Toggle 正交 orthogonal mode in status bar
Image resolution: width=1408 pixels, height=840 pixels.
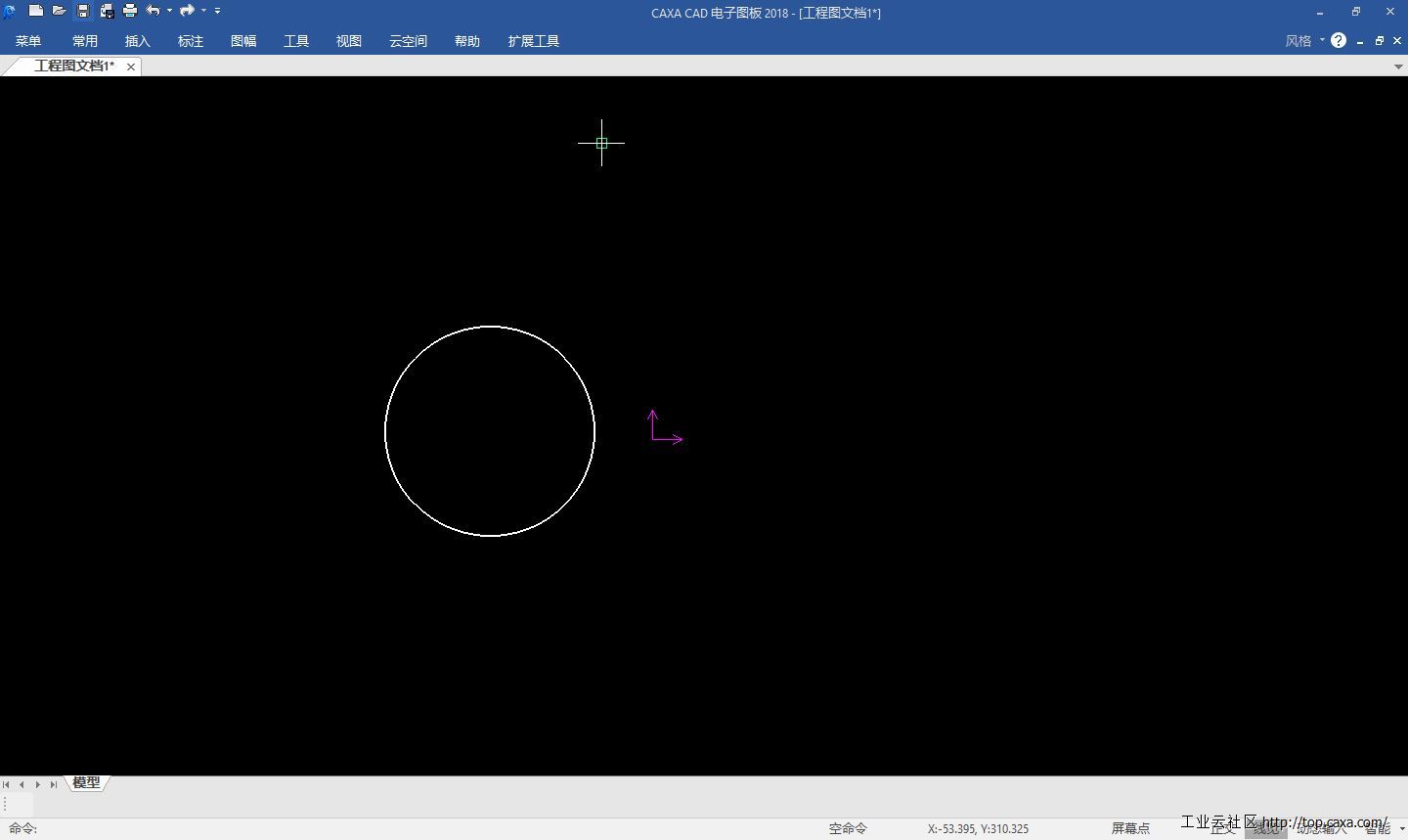coord(1222,828)
